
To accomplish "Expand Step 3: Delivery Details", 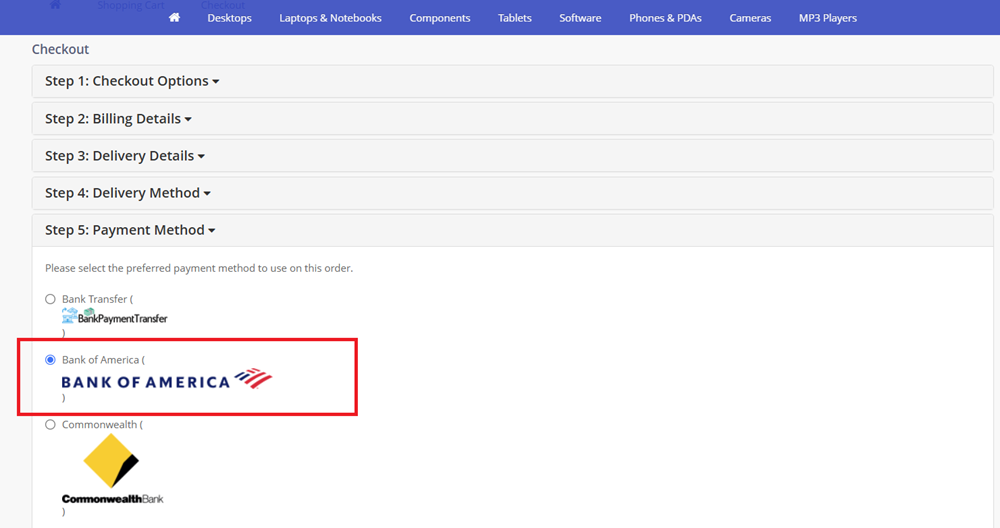I will [x=125, y=156].
